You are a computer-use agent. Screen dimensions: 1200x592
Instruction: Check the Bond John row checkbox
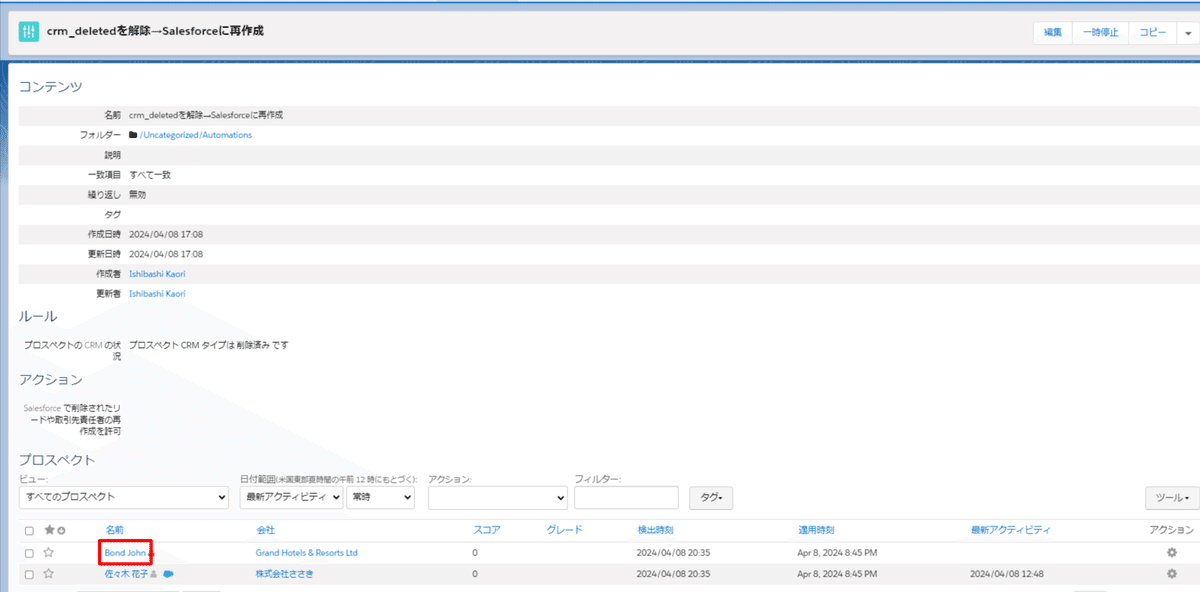click(29, 553)
